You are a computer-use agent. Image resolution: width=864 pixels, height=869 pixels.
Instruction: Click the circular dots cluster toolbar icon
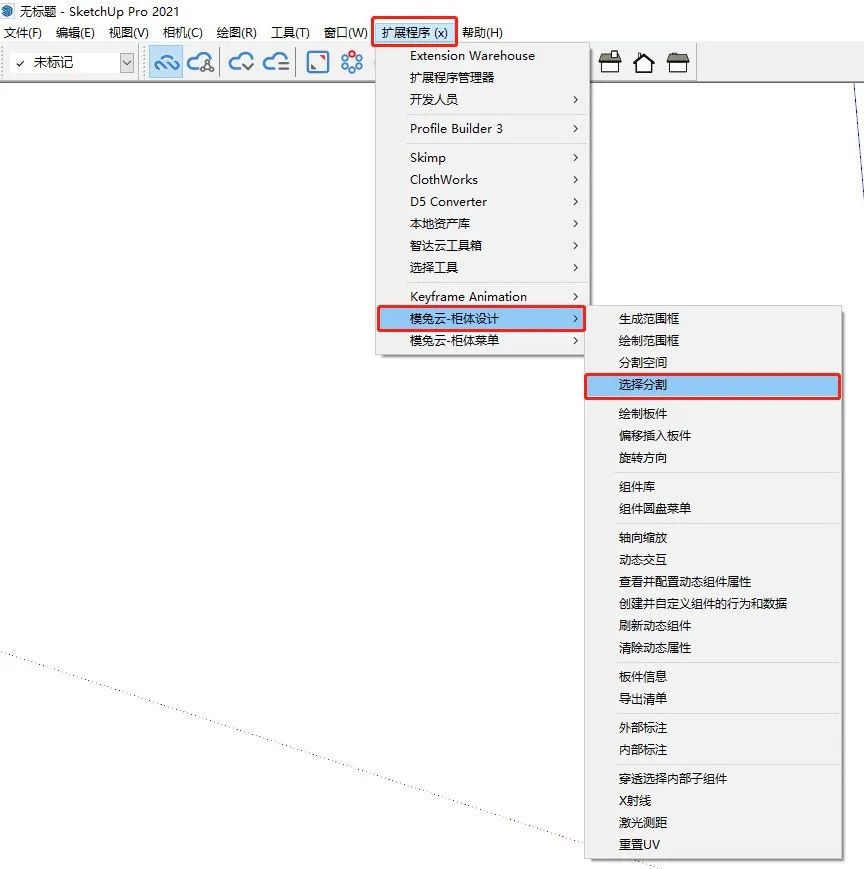pos(352,63)
